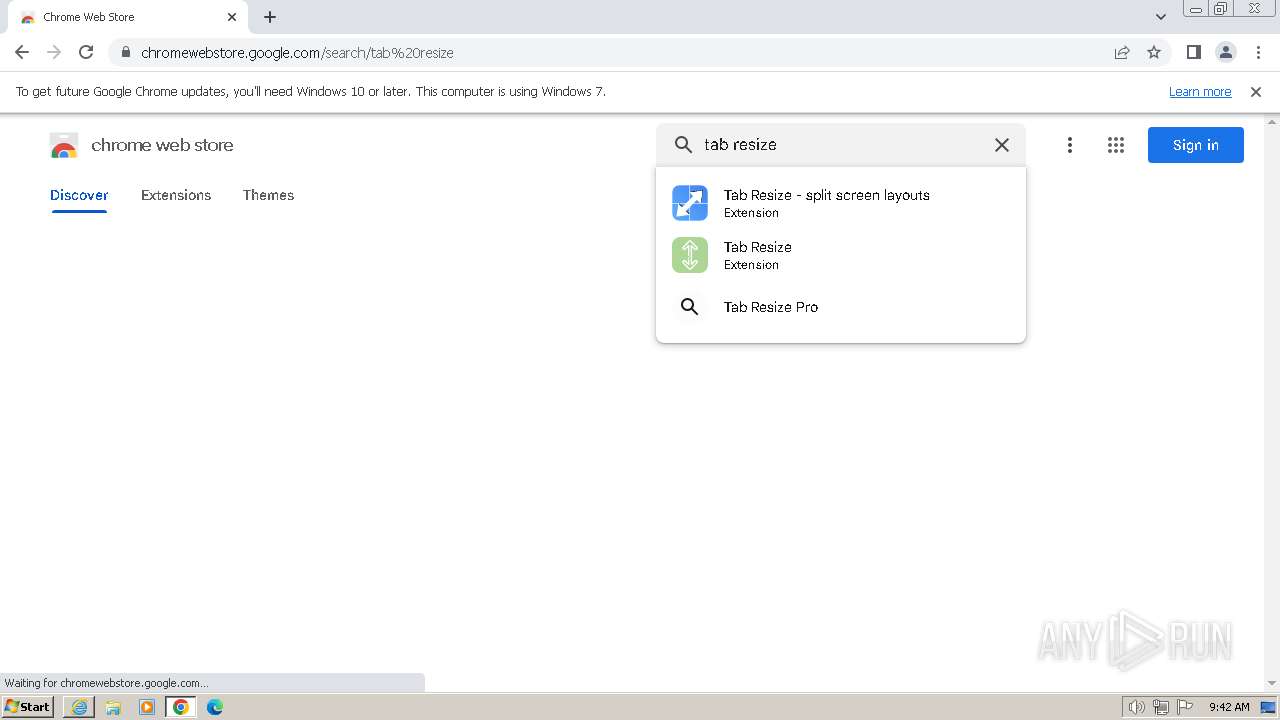
Task: Open the Google apps grid
Action: pos(1116,145)
